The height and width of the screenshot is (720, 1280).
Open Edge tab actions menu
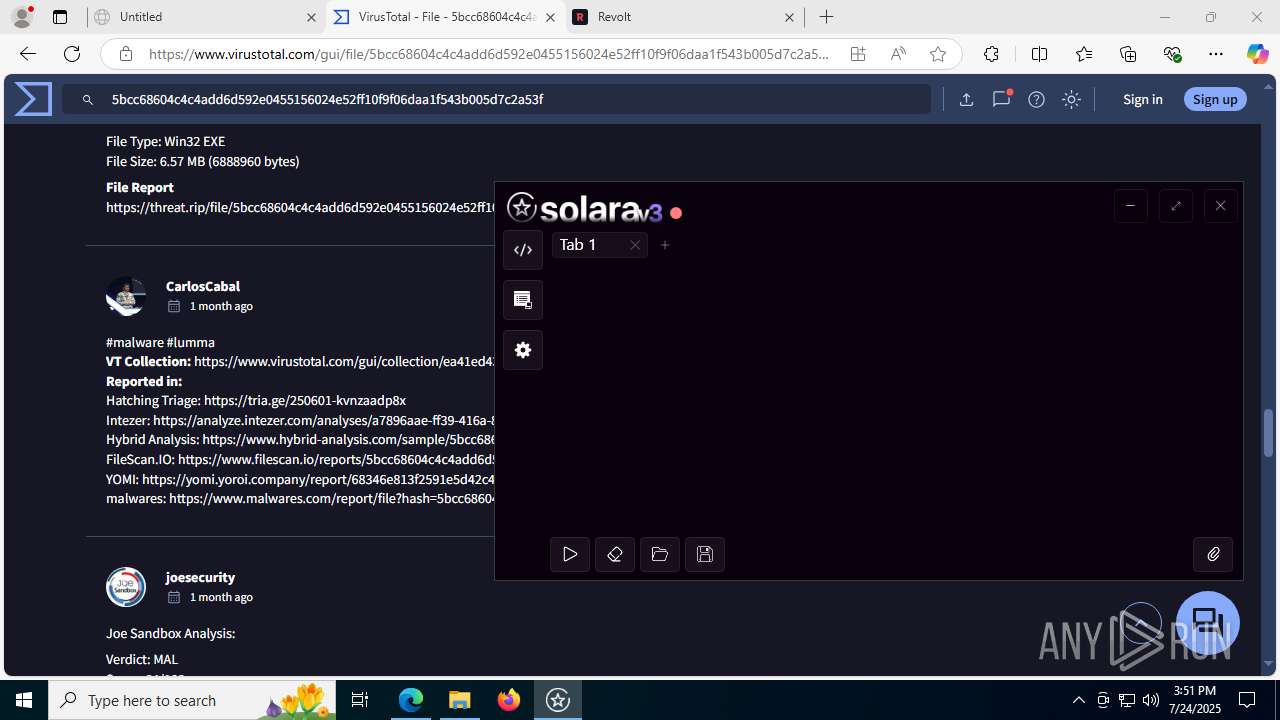60,17
